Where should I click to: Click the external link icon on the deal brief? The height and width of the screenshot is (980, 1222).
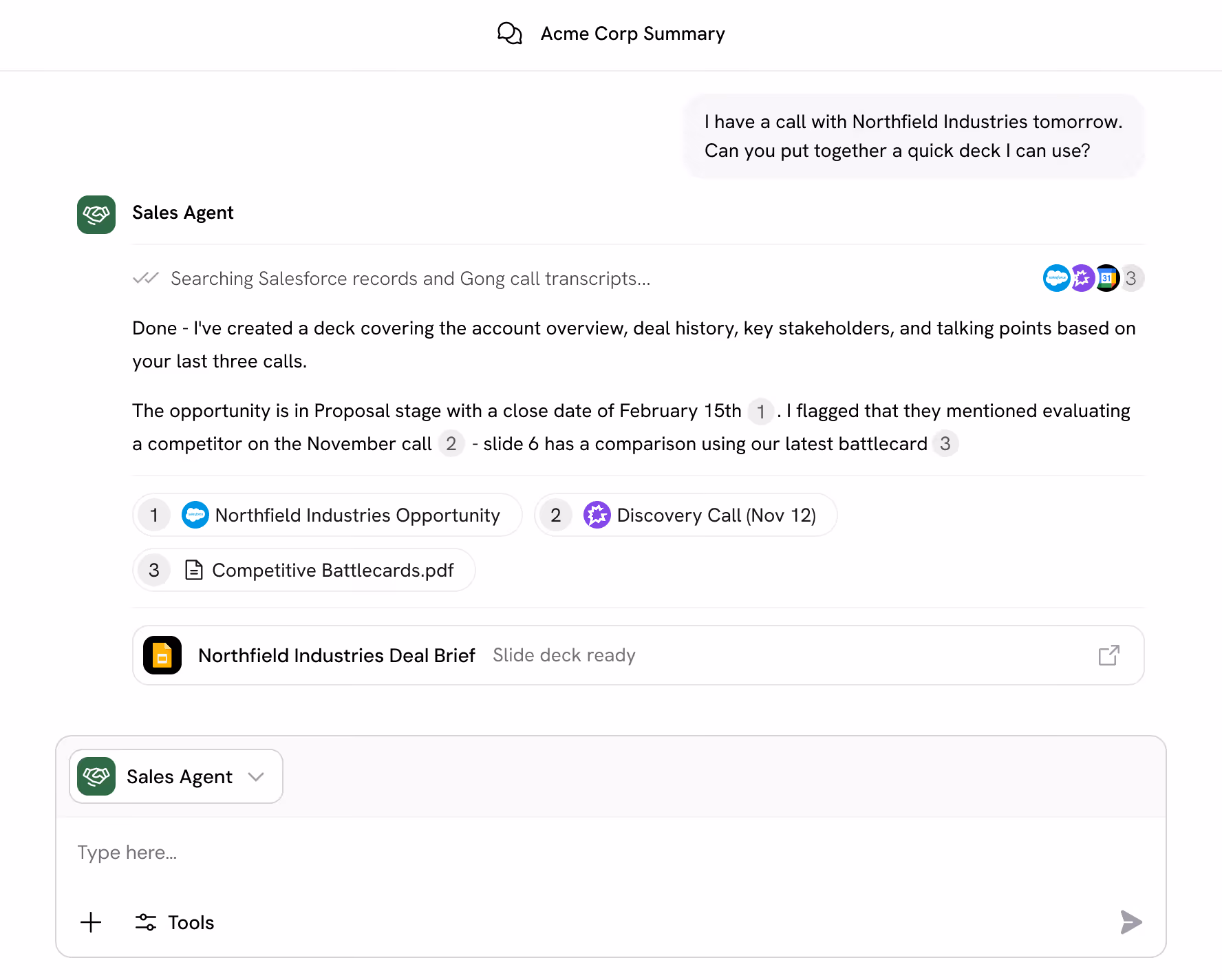(1108, 655)
